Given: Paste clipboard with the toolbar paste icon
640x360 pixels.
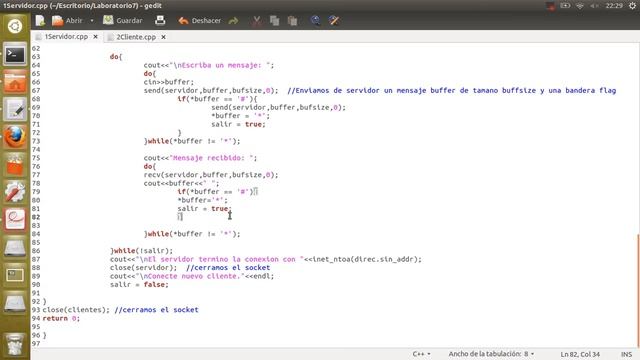Looking at the screenshot, I should point(292,20).
